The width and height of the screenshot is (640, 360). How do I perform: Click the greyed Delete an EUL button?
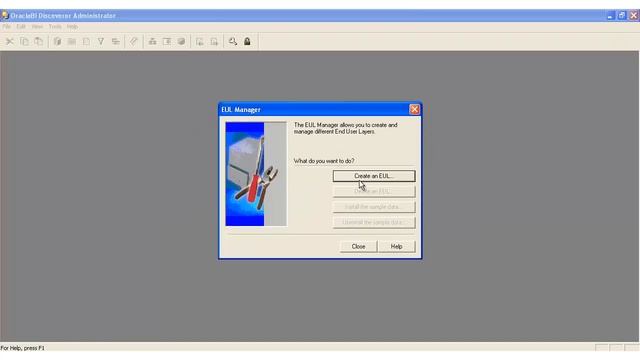[374, 191]
